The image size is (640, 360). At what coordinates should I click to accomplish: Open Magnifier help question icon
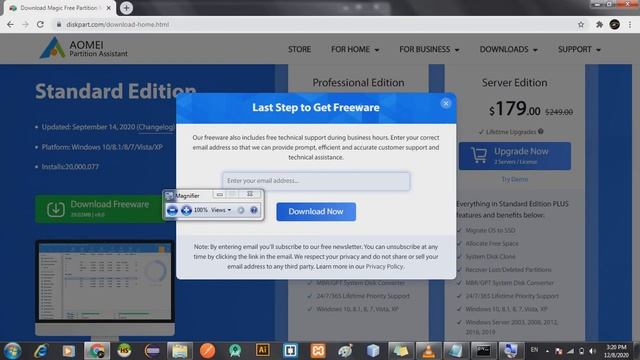[253, 210]
